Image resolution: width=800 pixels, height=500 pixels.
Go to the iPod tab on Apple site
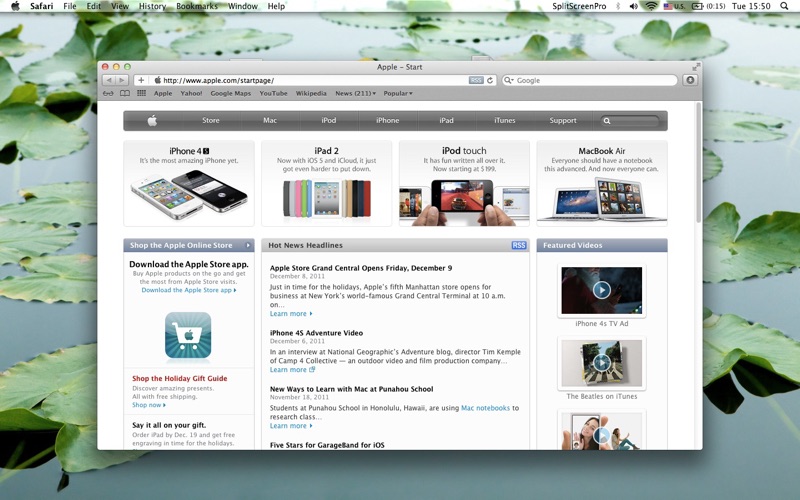tap(329, 120)
